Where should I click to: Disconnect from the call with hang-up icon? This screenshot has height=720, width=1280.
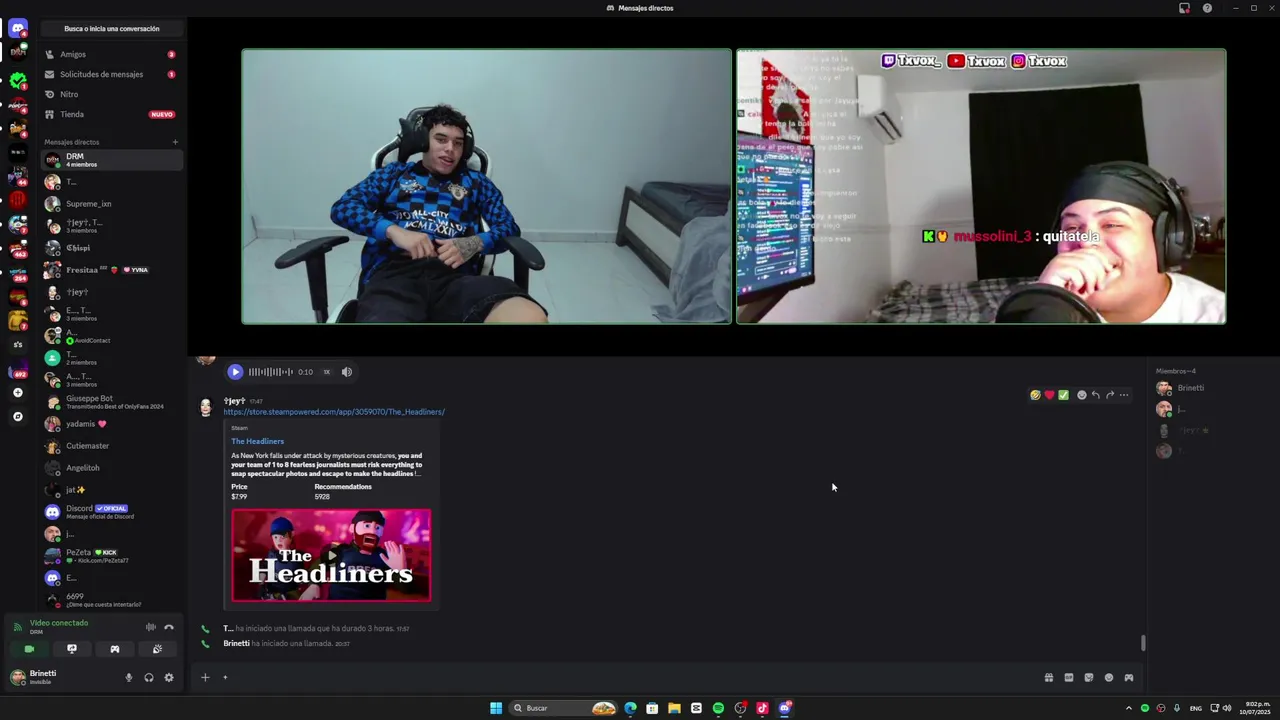(x=169, y=627)
